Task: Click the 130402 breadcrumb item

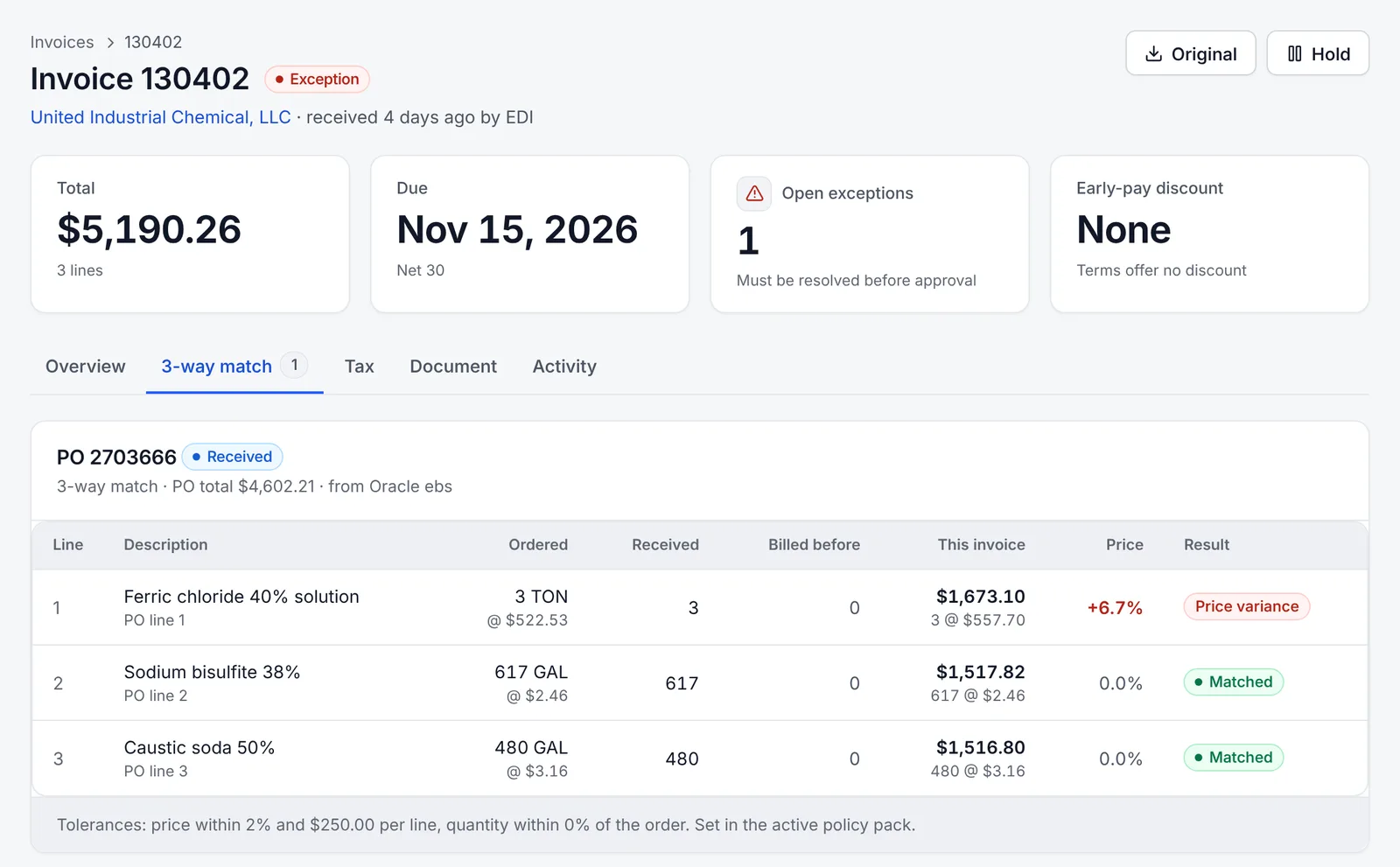Action: pyautogui.click(x=153, y=42)
